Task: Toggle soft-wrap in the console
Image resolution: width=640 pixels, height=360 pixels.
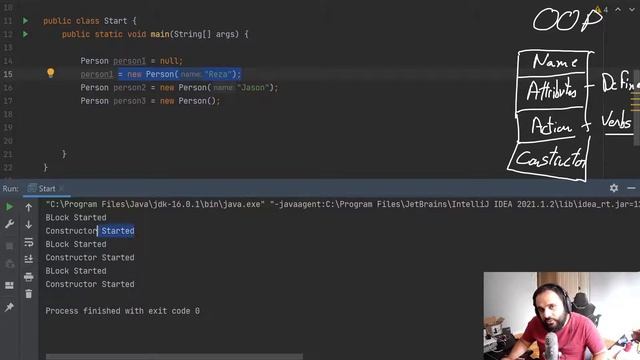Action: 29,242
